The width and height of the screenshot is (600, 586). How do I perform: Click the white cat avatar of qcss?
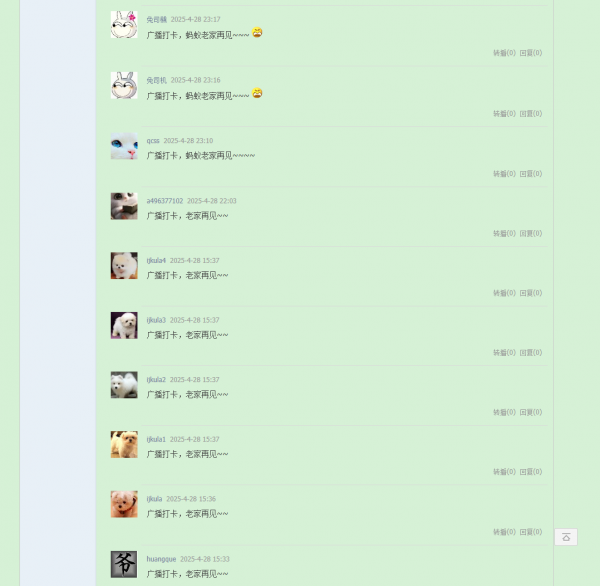click(124, 146)
